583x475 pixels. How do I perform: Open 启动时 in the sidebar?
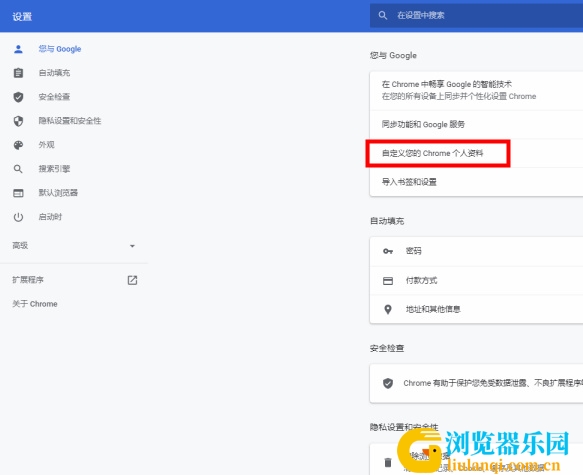50,217
